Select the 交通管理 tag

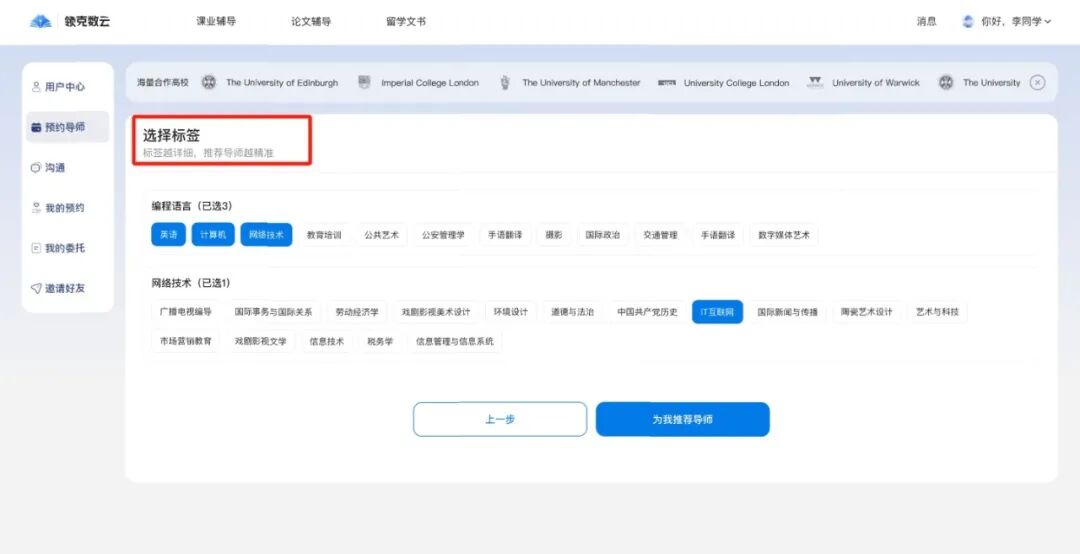(x=661, y=235)
